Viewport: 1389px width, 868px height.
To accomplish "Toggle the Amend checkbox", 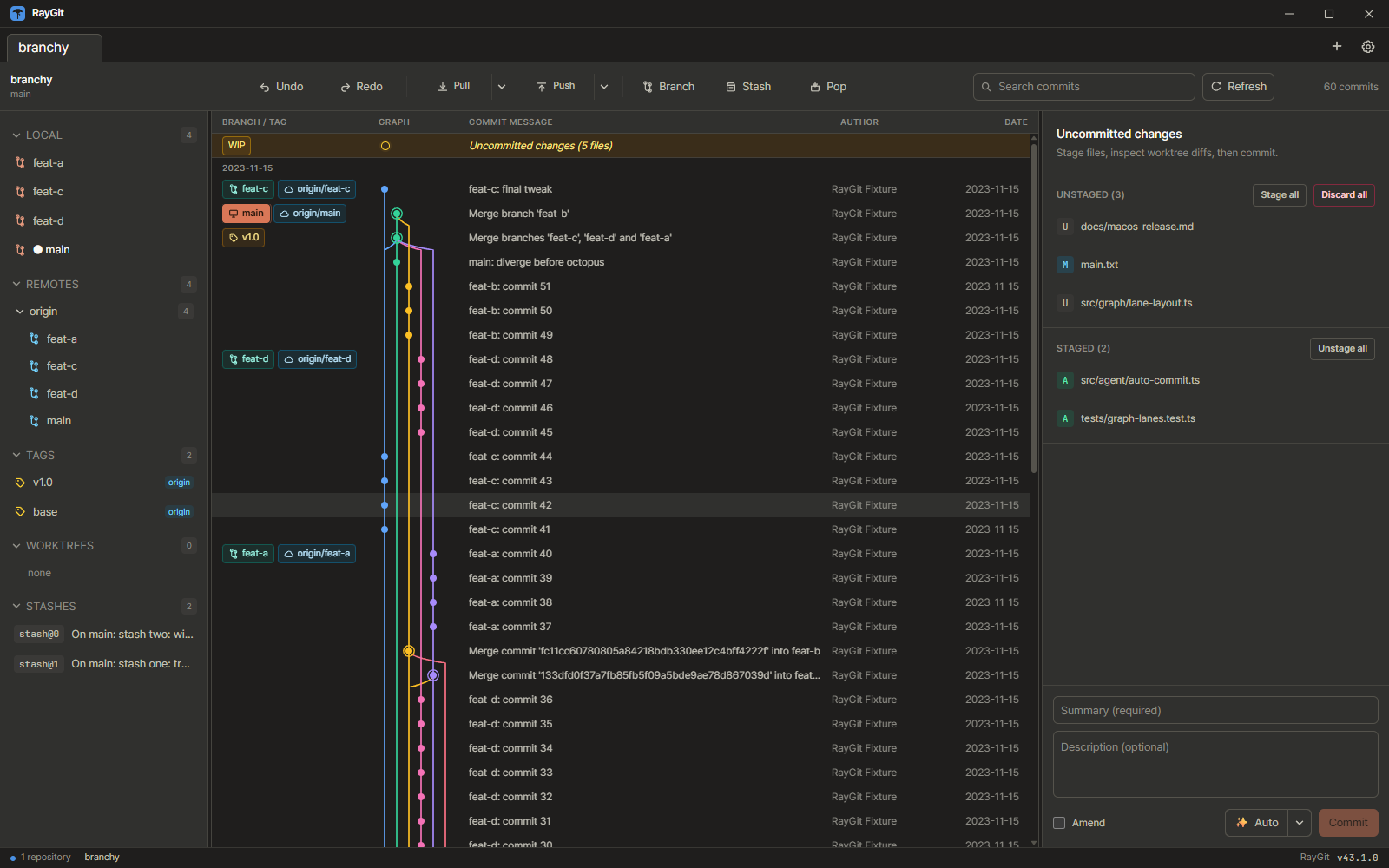I will click(1059, 824).
